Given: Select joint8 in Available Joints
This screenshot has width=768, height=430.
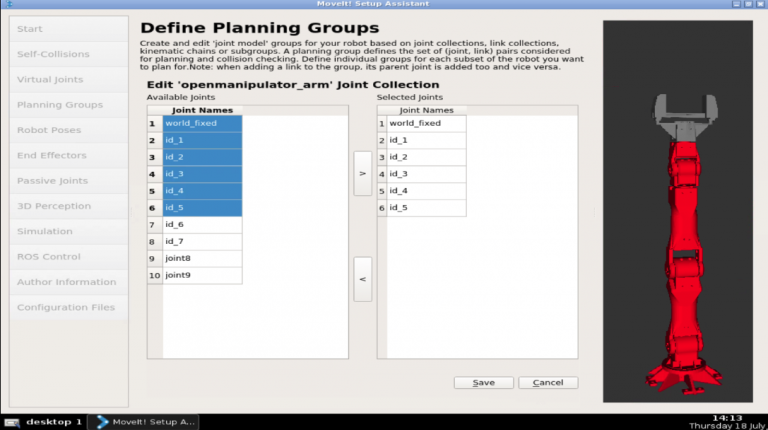Looking at the screenshot, I should coord(202,258).
